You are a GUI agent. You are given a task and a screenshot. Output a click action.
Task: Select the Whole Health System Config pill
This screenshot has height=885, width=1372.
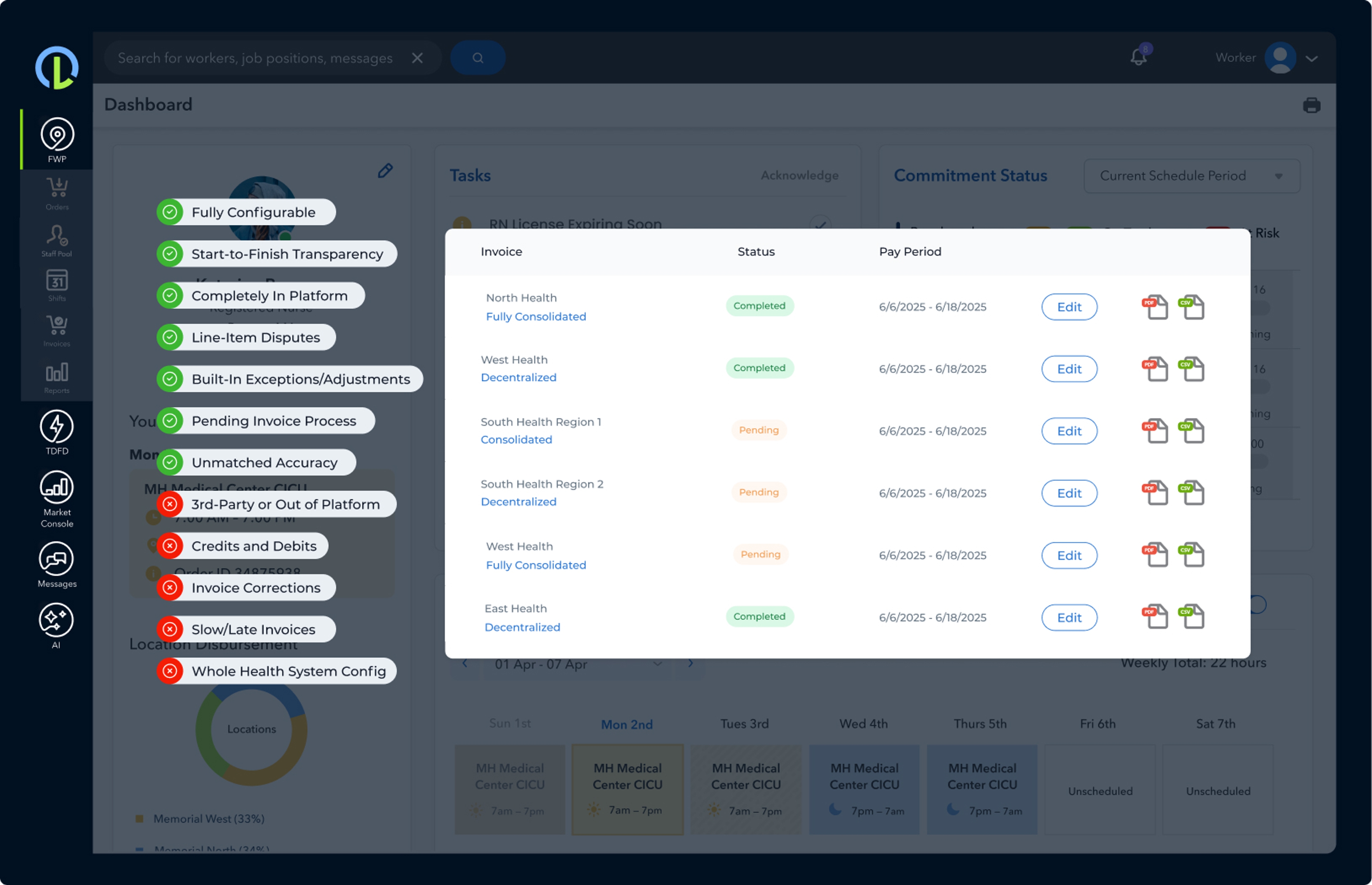tap(277, 671)
